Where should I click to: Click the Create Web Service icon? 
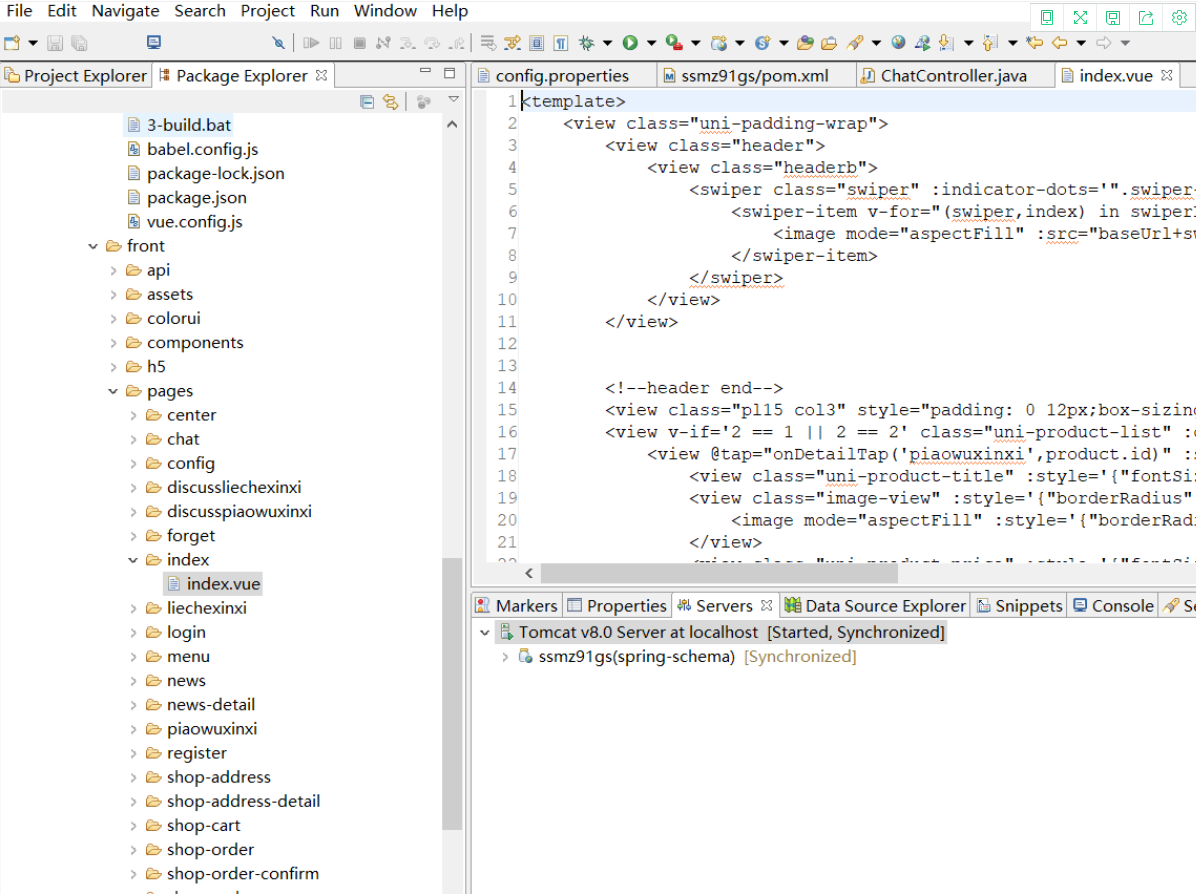pos(762,43)
